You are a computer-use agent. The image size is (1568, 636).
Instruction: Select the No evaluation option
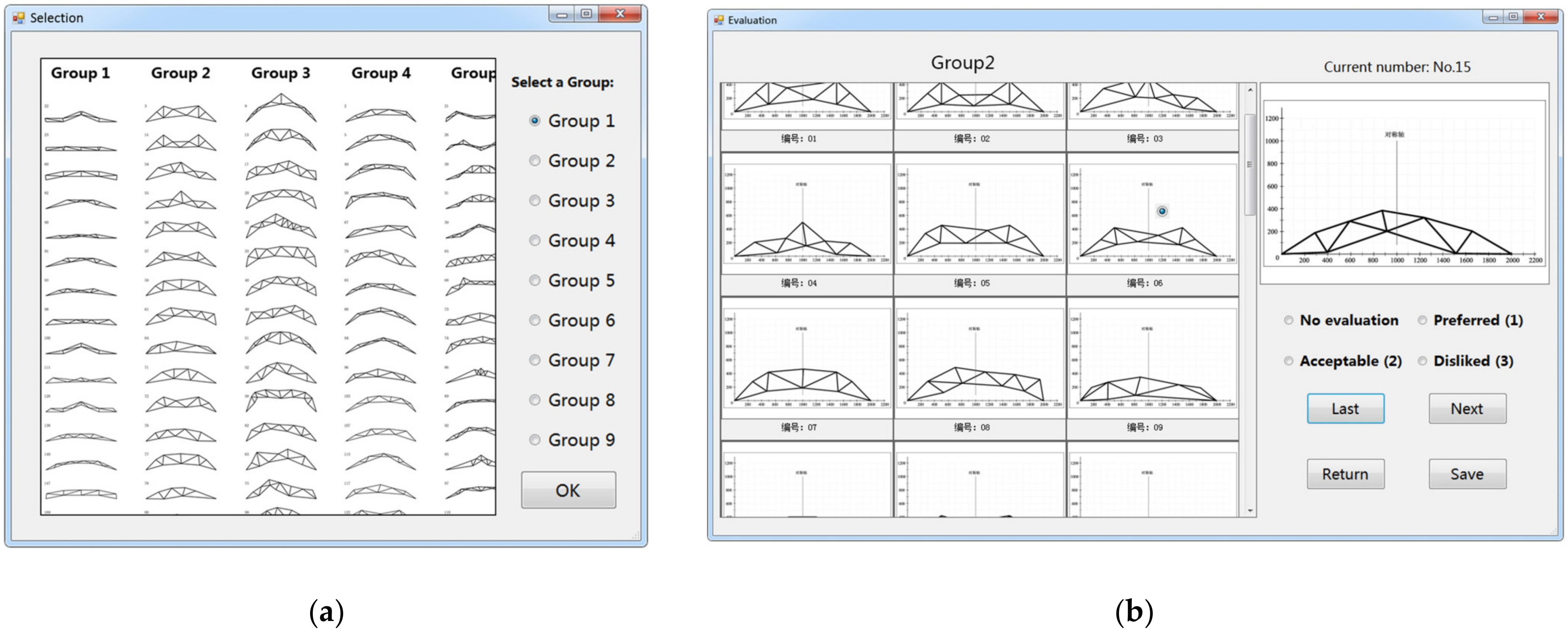pyautogui.click(x=1289, y=320)
